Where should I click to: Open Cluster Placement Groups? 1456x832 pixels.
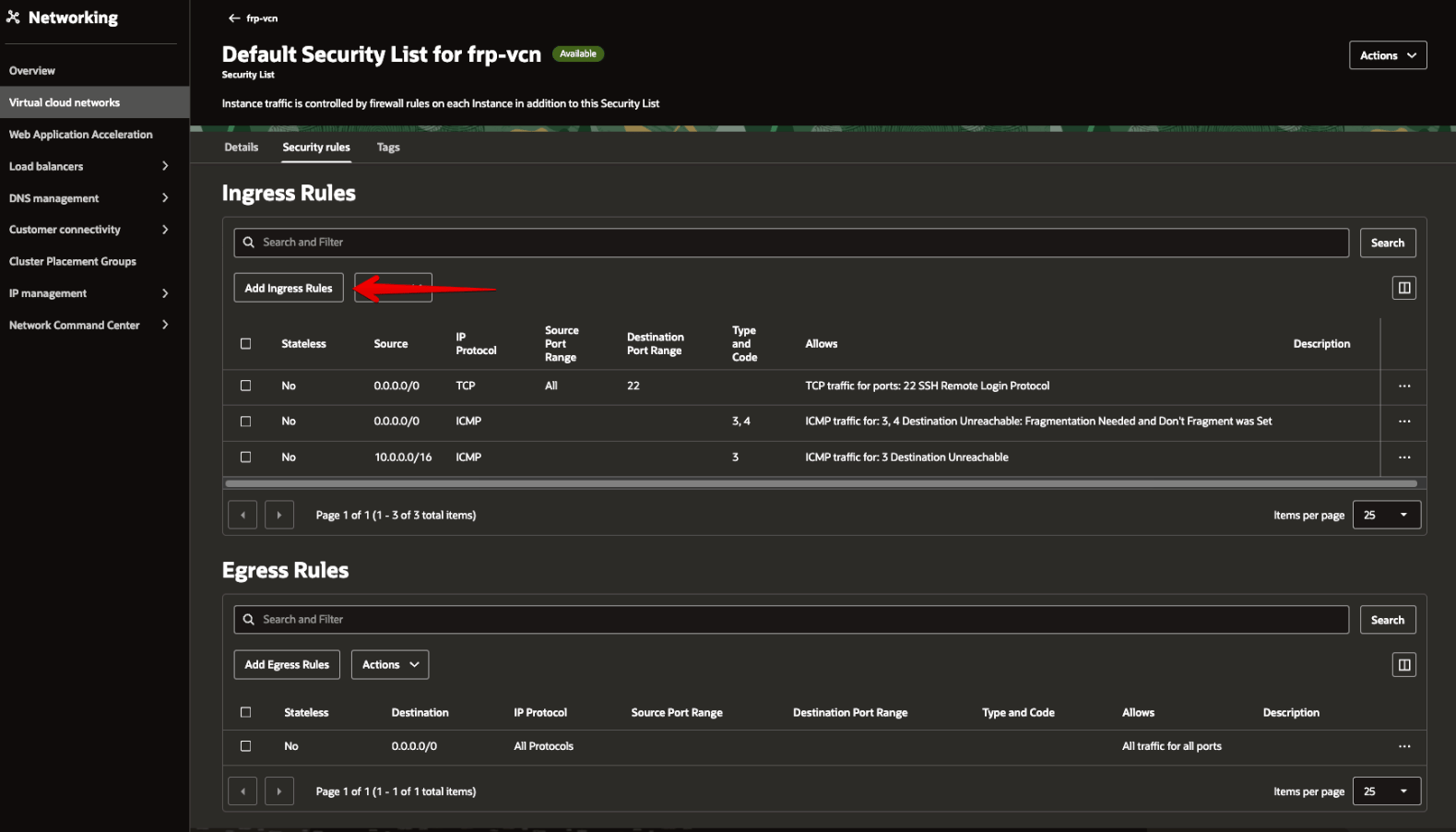73,262
